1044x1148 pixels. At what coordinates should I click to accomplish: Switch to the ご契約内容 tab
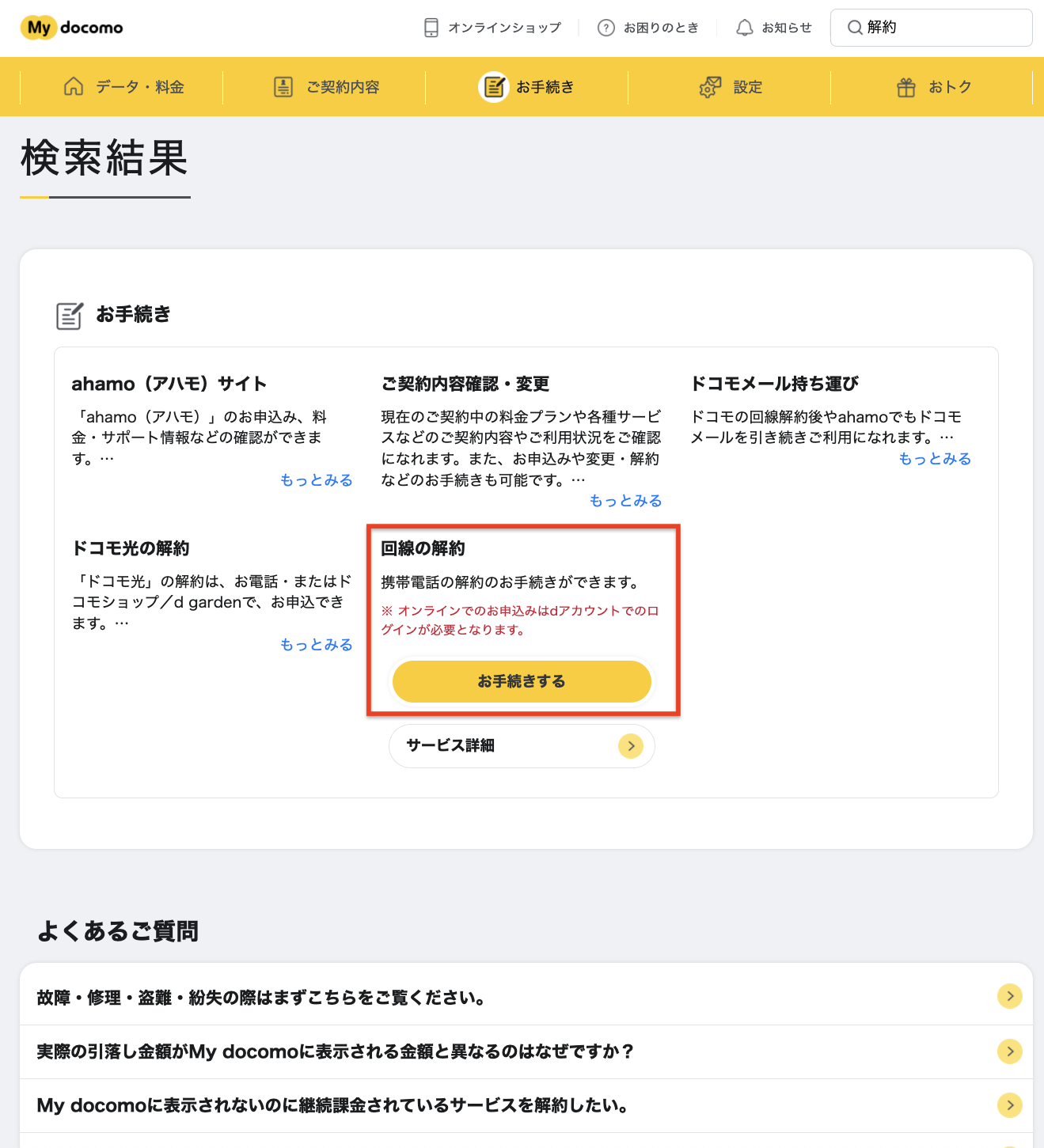pos(325,87)
